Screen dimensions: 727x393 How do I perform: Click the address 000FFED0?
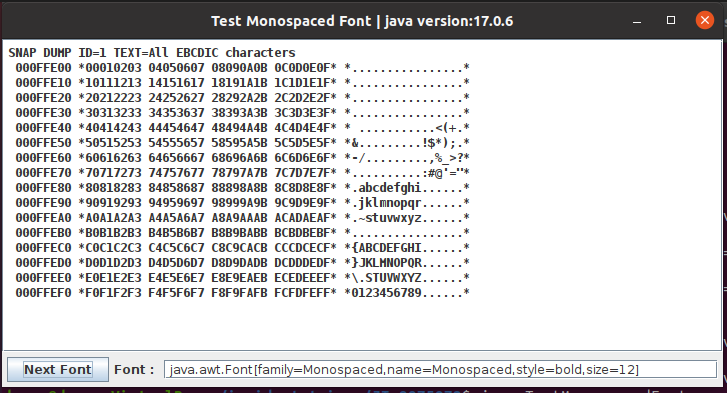(44, 263)
